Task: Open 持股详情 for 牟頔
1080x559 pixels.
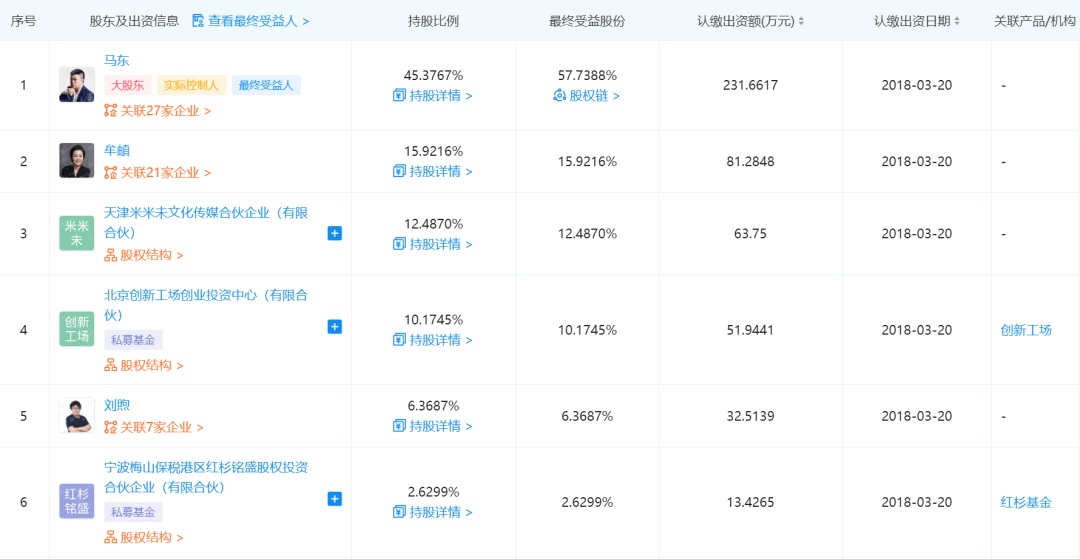Action: (433, 172)
